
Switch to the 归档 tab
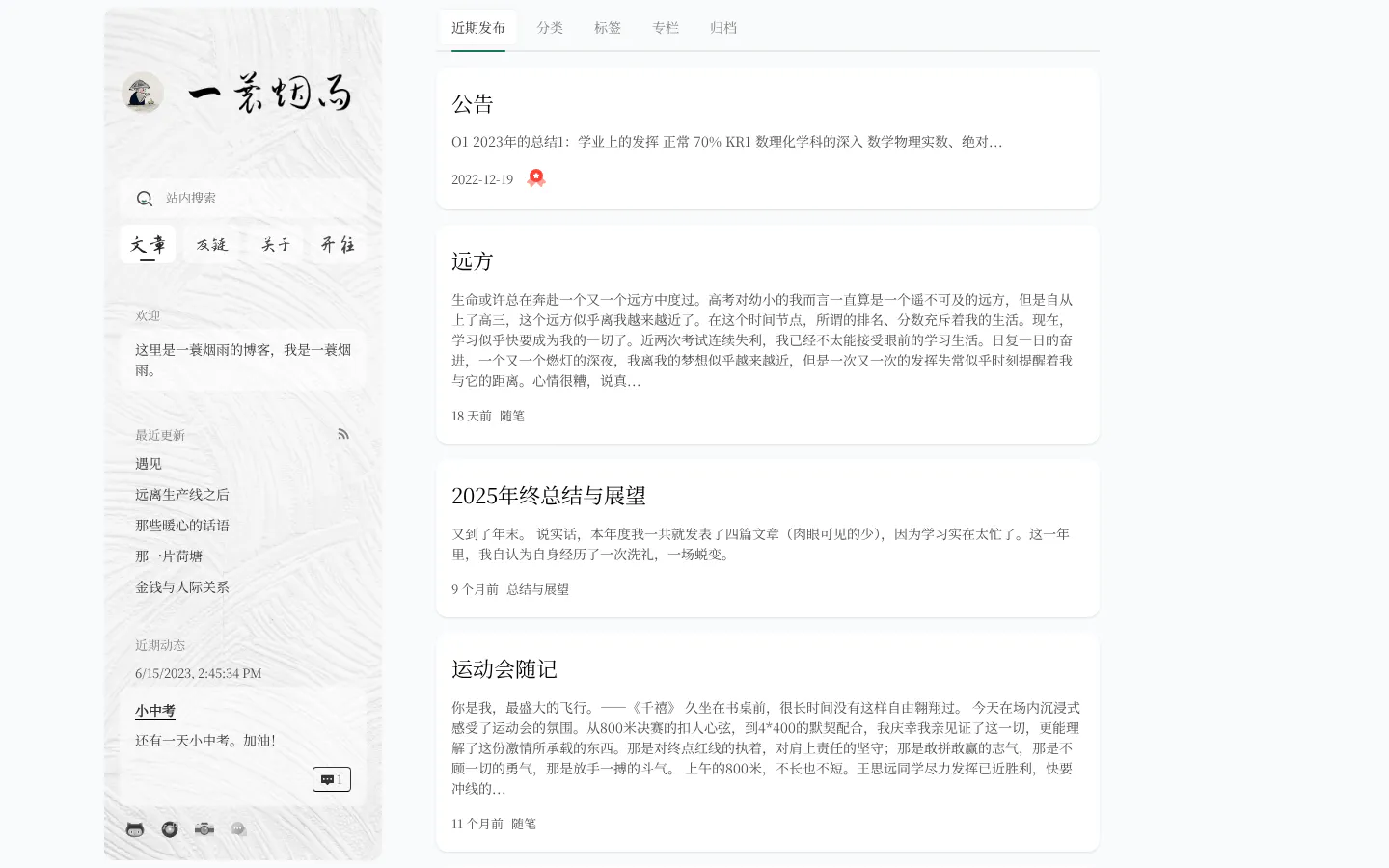[x=723, y=28]
